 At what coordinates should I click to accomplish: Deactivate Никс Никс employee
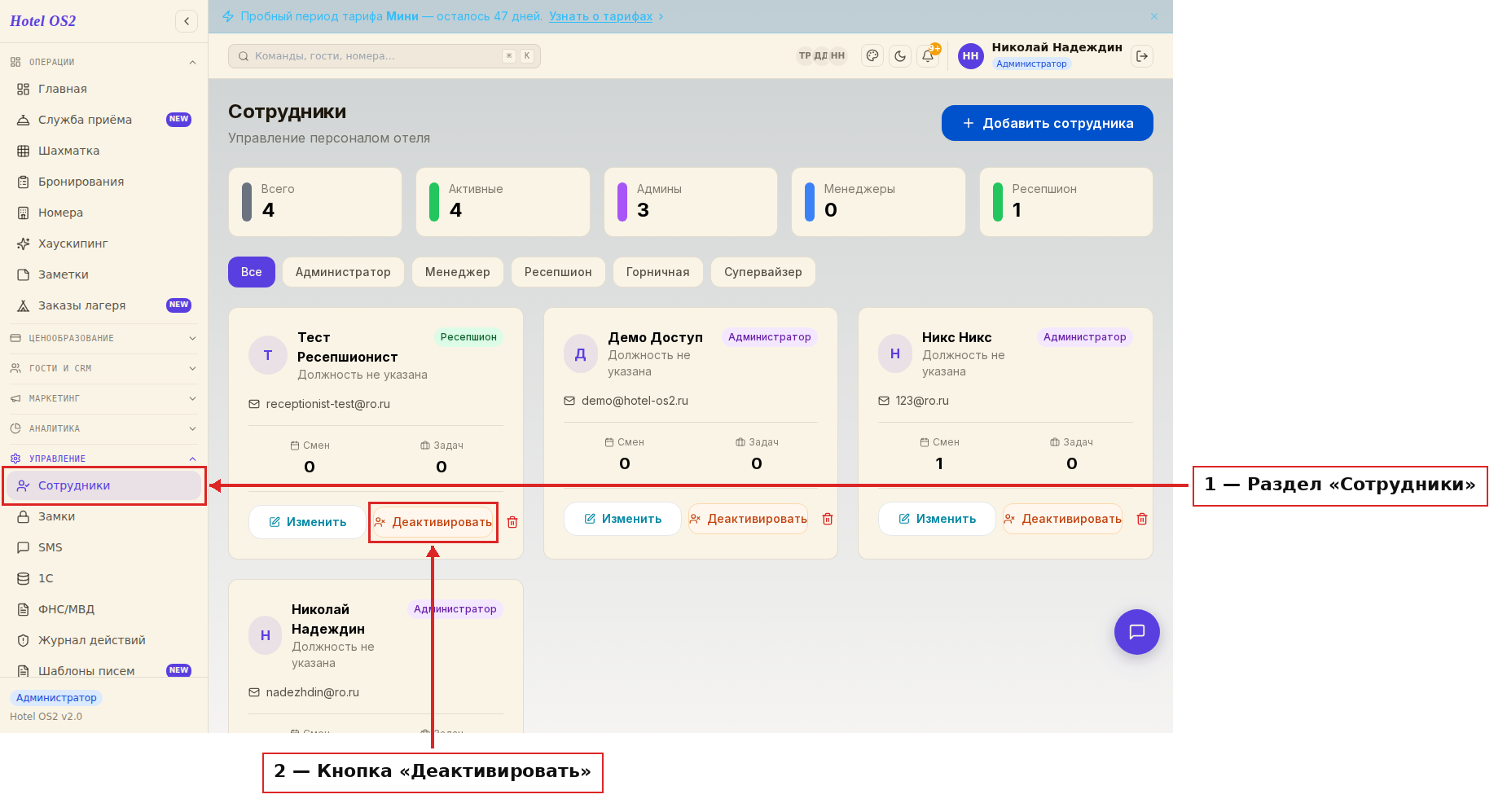[1062, 519]
